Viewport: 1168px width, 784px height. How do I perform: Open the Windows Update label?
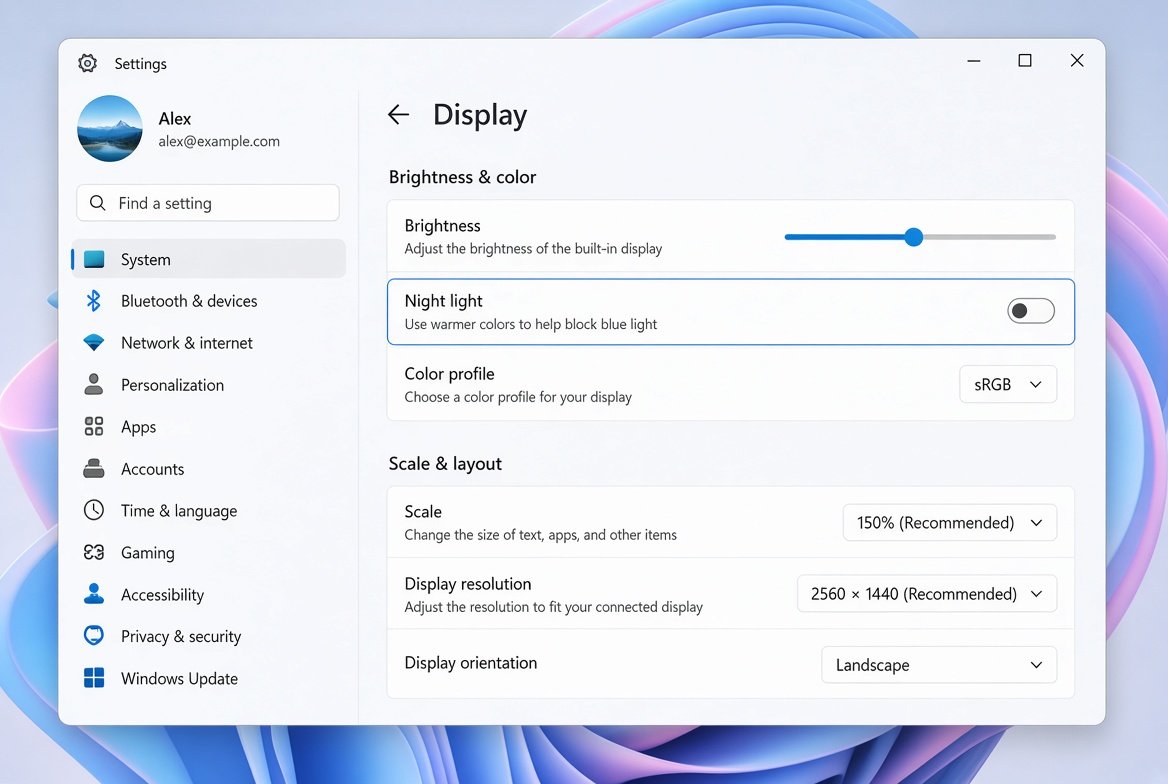pos(180,678)
